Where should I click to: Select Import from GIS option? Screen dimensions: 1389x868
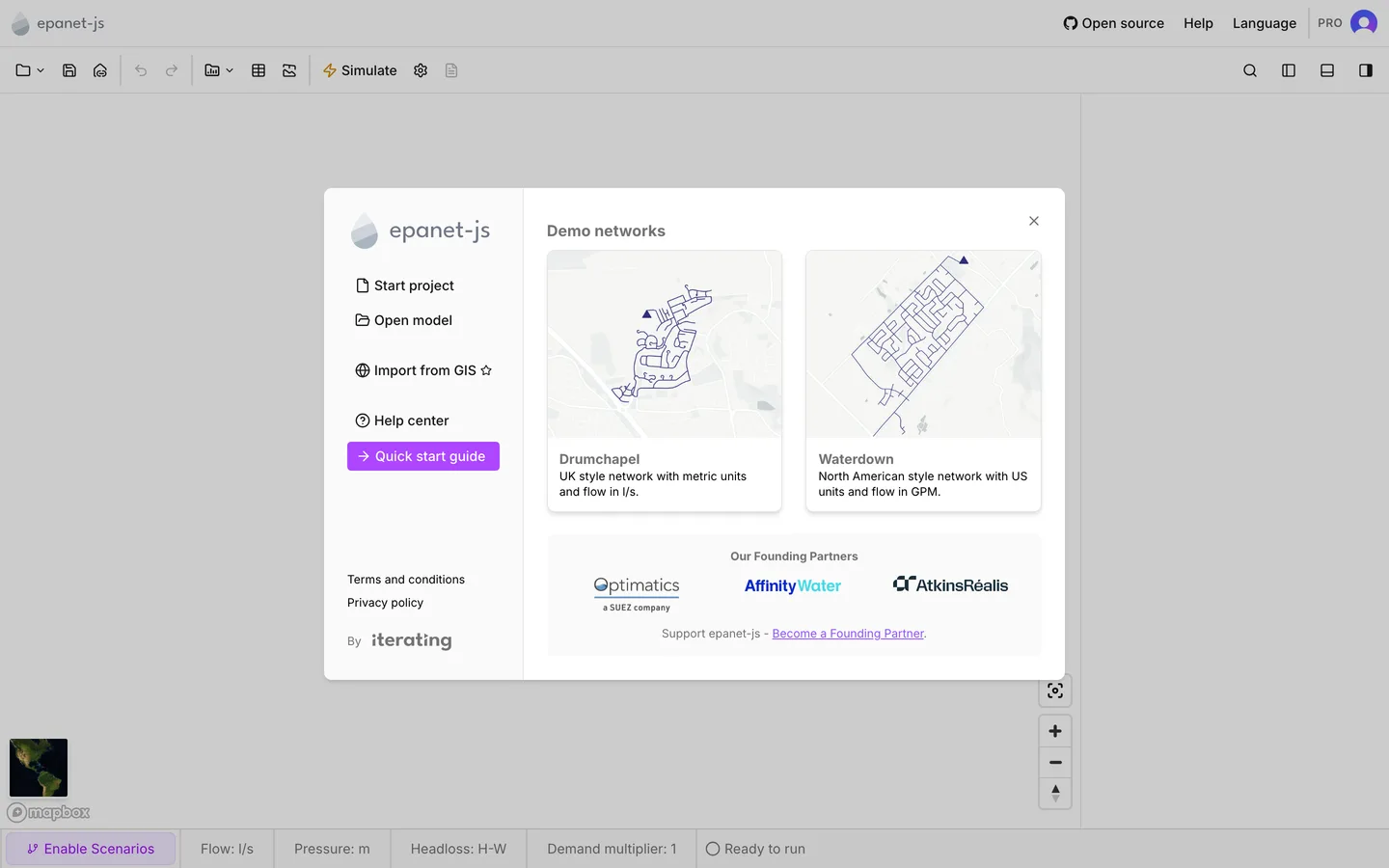pos(423,370)
